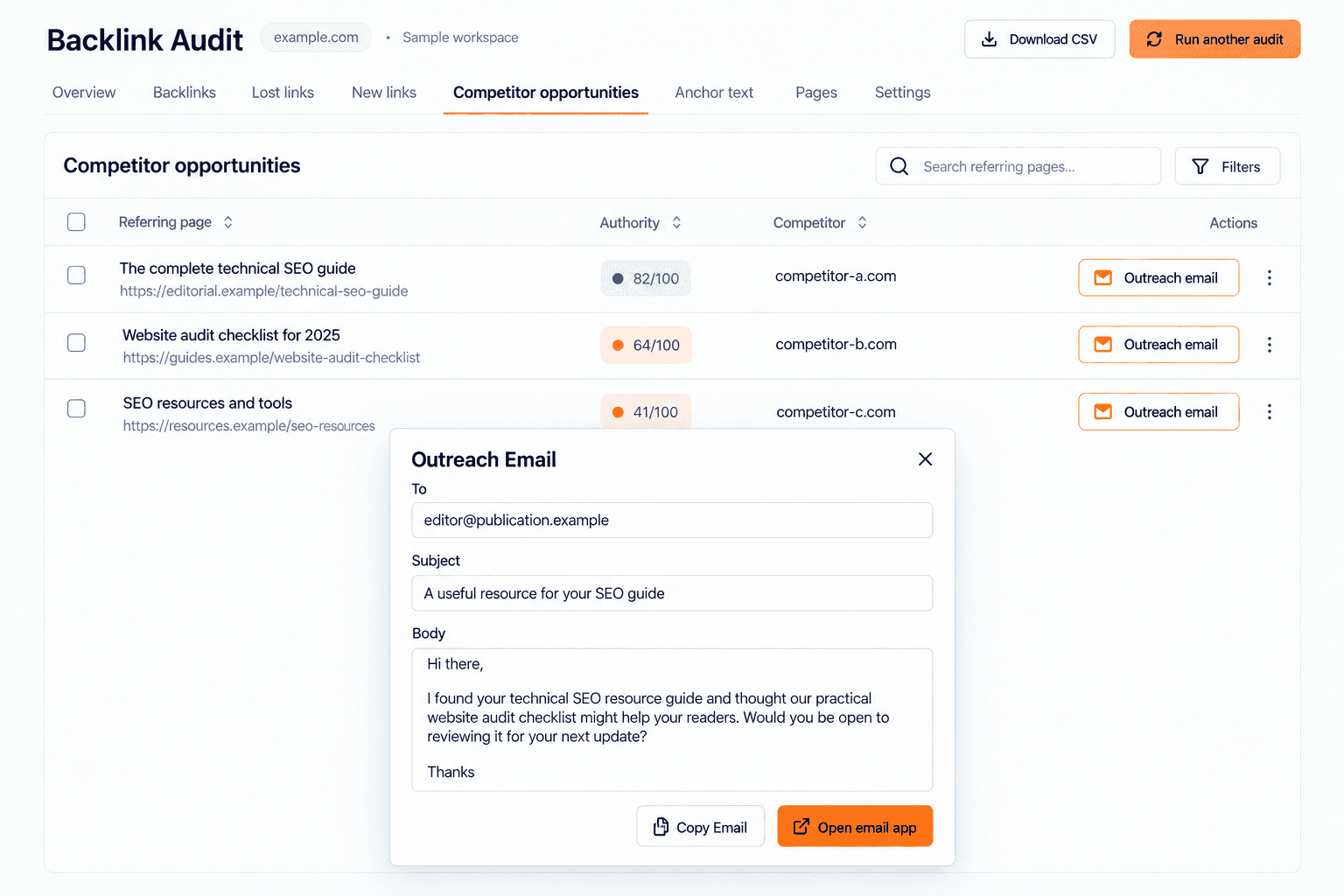Open the New links tab
Image resolution: width=1344 pixels, height=896 pixels.
click(384, 93)
